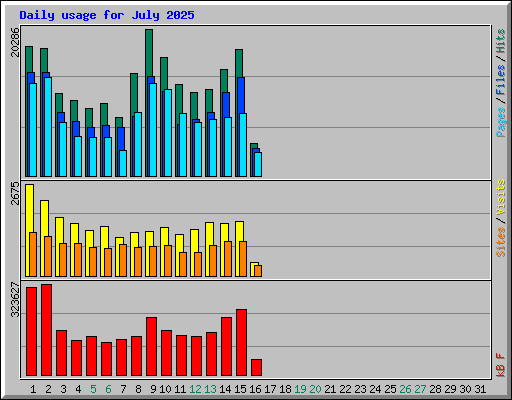512x400 pixels.
Task: Select green weekend day label 13
Action: [x=210, y=389]
